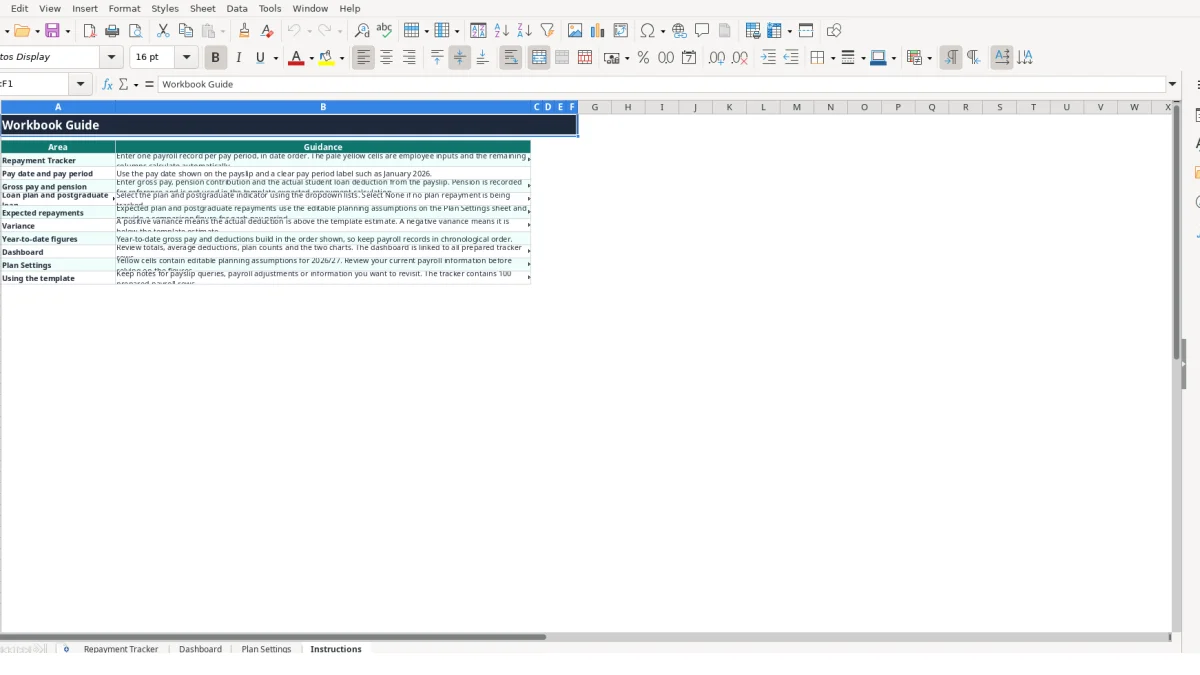This screenshot has width=1200, height=675.
Task: Toggle Italic formatting
Action: tap(238, 58)
